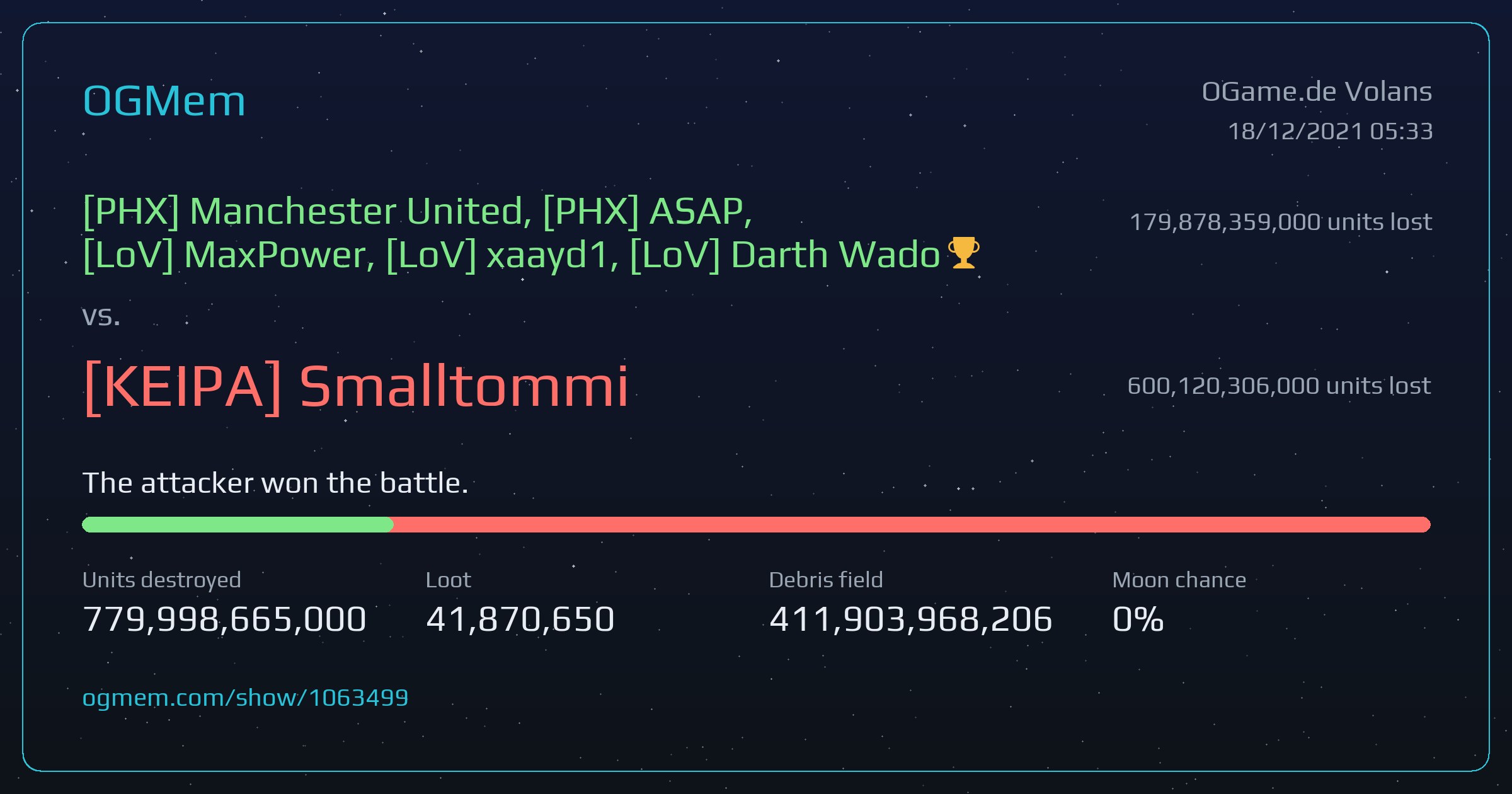Click the Units destroyed value 779,998,665,000

(x=224, y=619)
